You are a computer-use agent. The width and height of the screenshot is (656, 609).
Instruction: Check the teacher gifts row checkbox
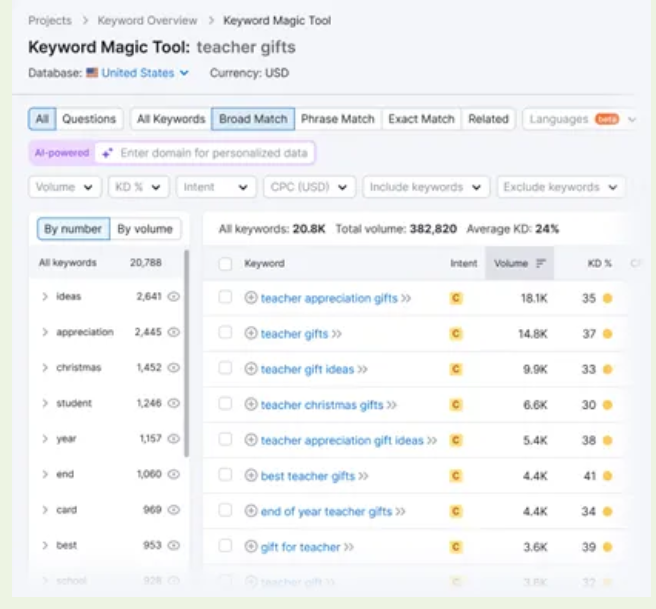[x=225, y=333]
